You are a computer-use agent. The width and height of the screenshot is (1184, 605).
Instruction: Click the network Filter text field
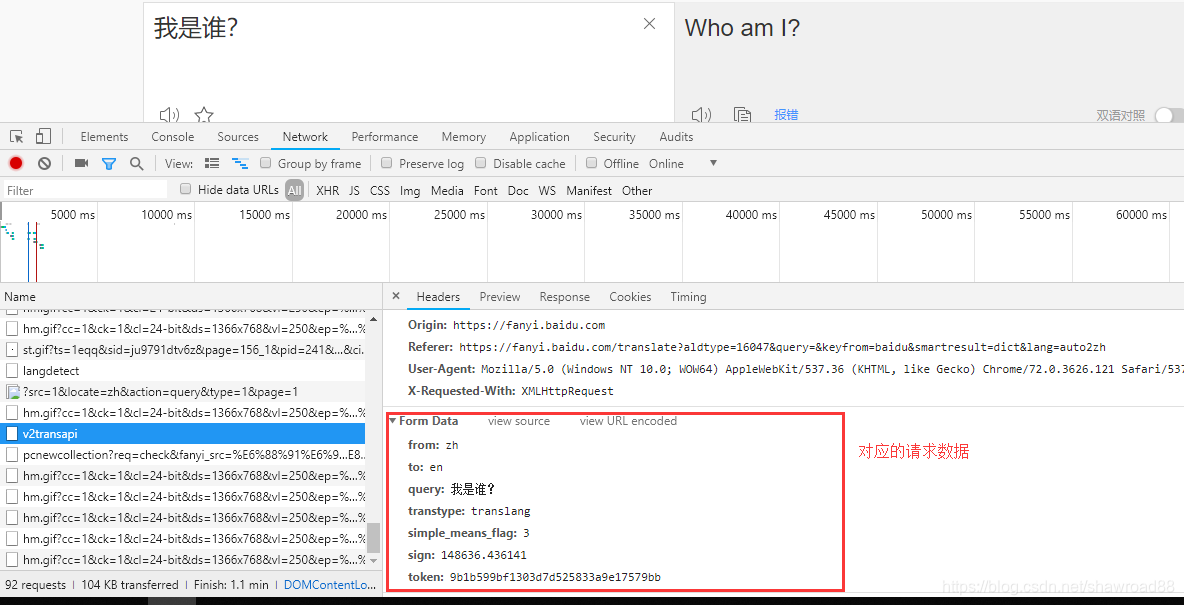[x=85, y=190]
